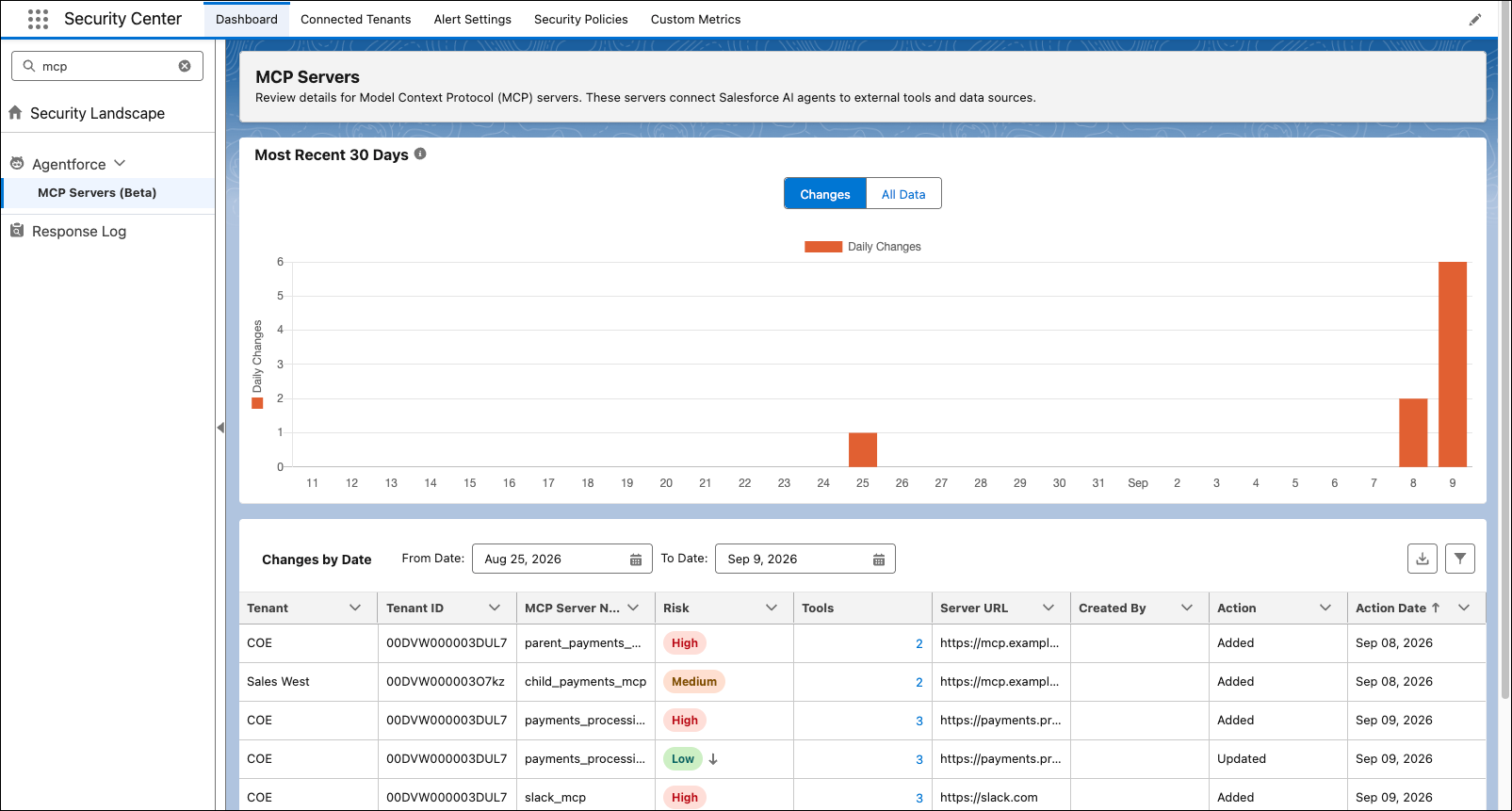This screenshot has height=811, width=1512.
Task: Clear the mcp search text
Action: (x=185, y=66)
